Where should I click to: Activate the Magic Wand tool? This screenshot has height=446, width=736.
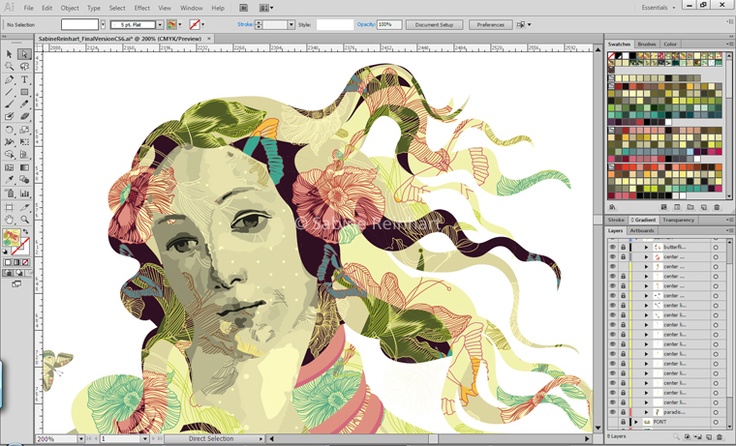coord(9,66)
